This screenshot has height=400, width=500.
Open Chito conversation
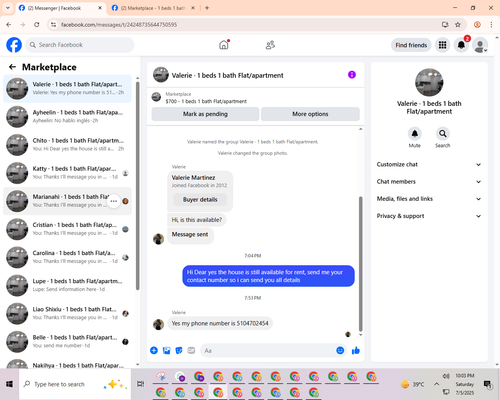67,145
